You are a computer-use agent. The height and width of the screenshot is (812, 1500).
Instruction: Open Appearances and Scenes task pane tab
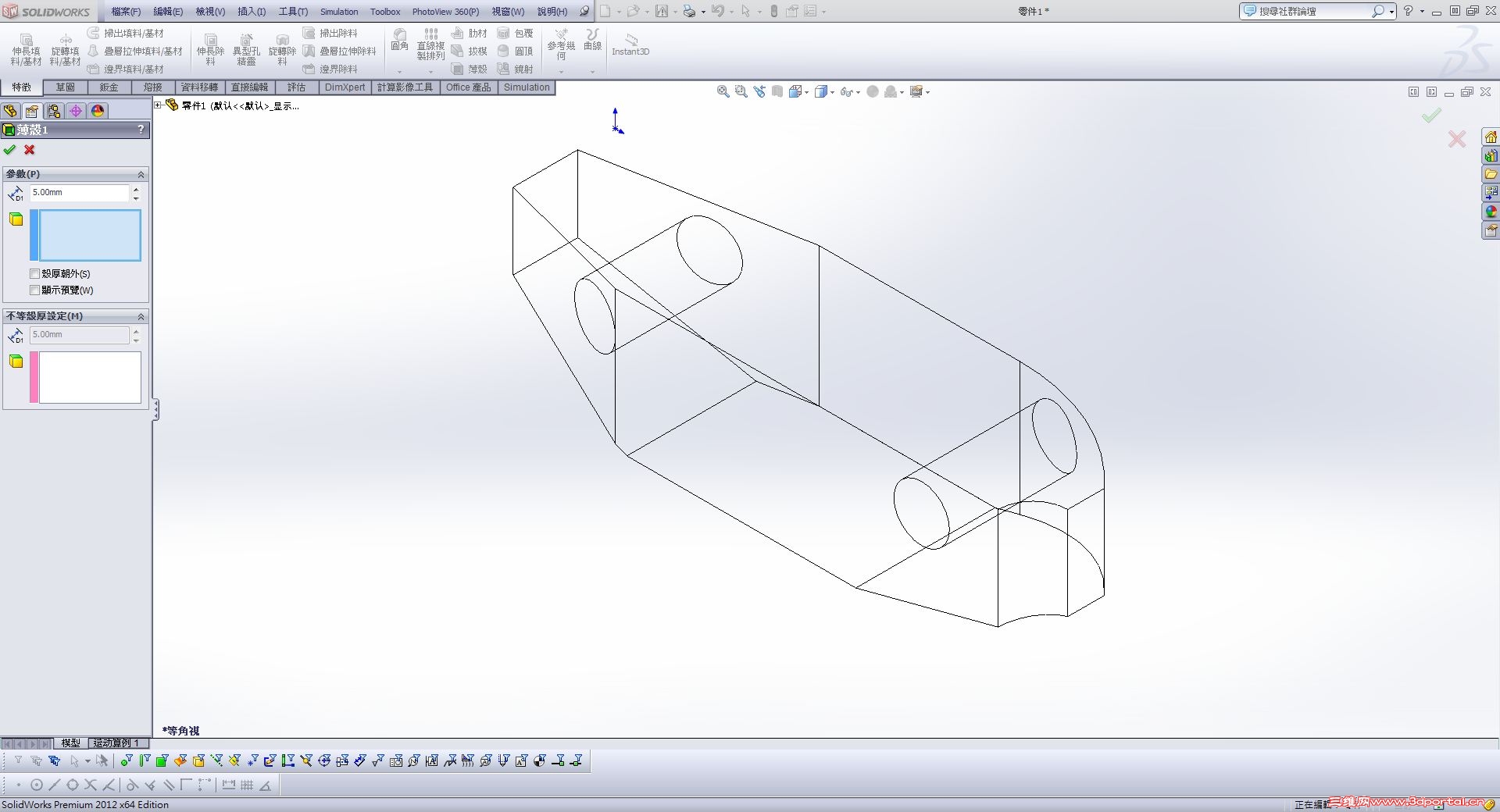pyautogui.click(x=1491, y=212)
